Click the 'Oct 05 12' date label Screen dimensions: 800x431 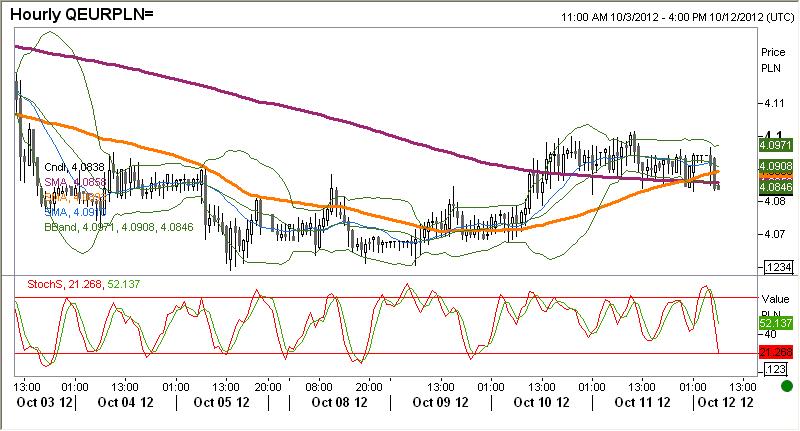coord(221,402)
